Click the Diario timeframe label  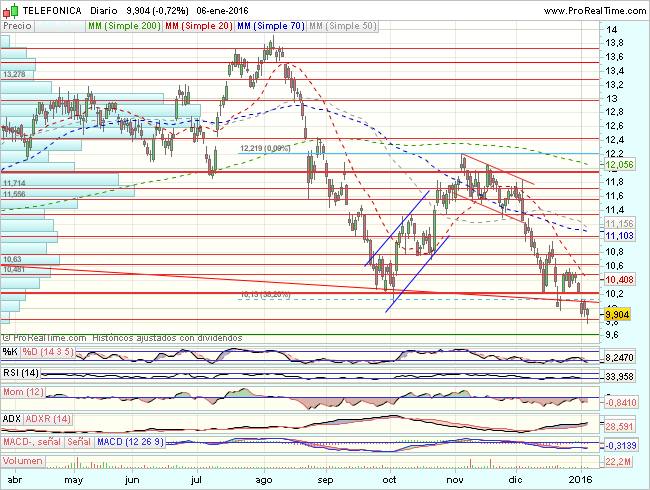click(x=104, y=11)
